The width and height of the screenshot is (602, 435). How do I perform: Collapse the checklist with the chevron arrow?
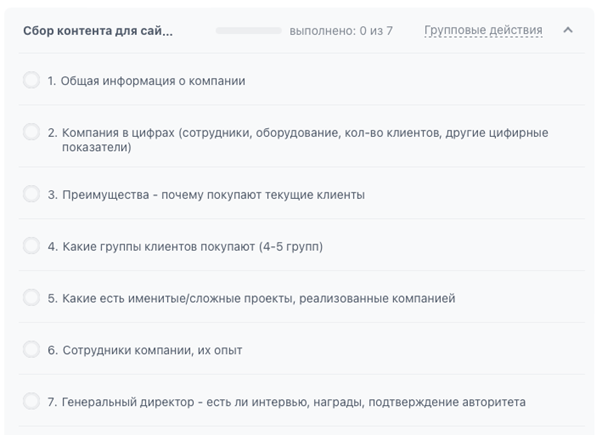[568, 30]
